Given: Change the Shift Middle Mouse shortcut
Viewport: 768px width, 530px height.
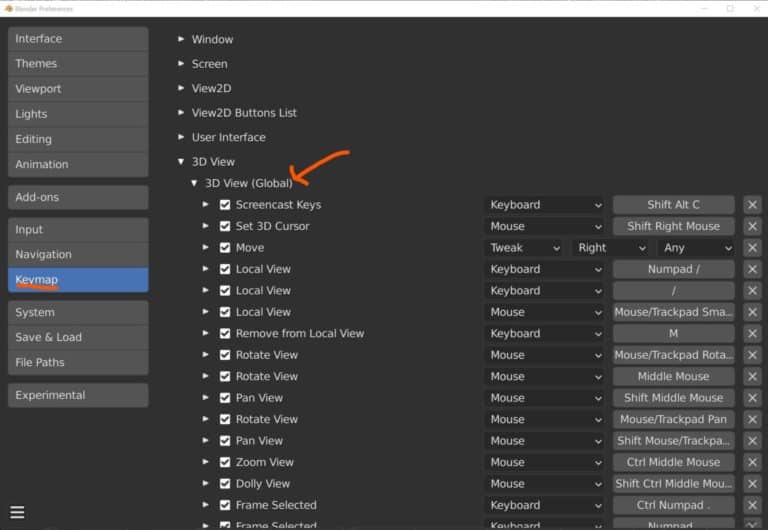Looking at the screenshot, I should tap(673, 398).
